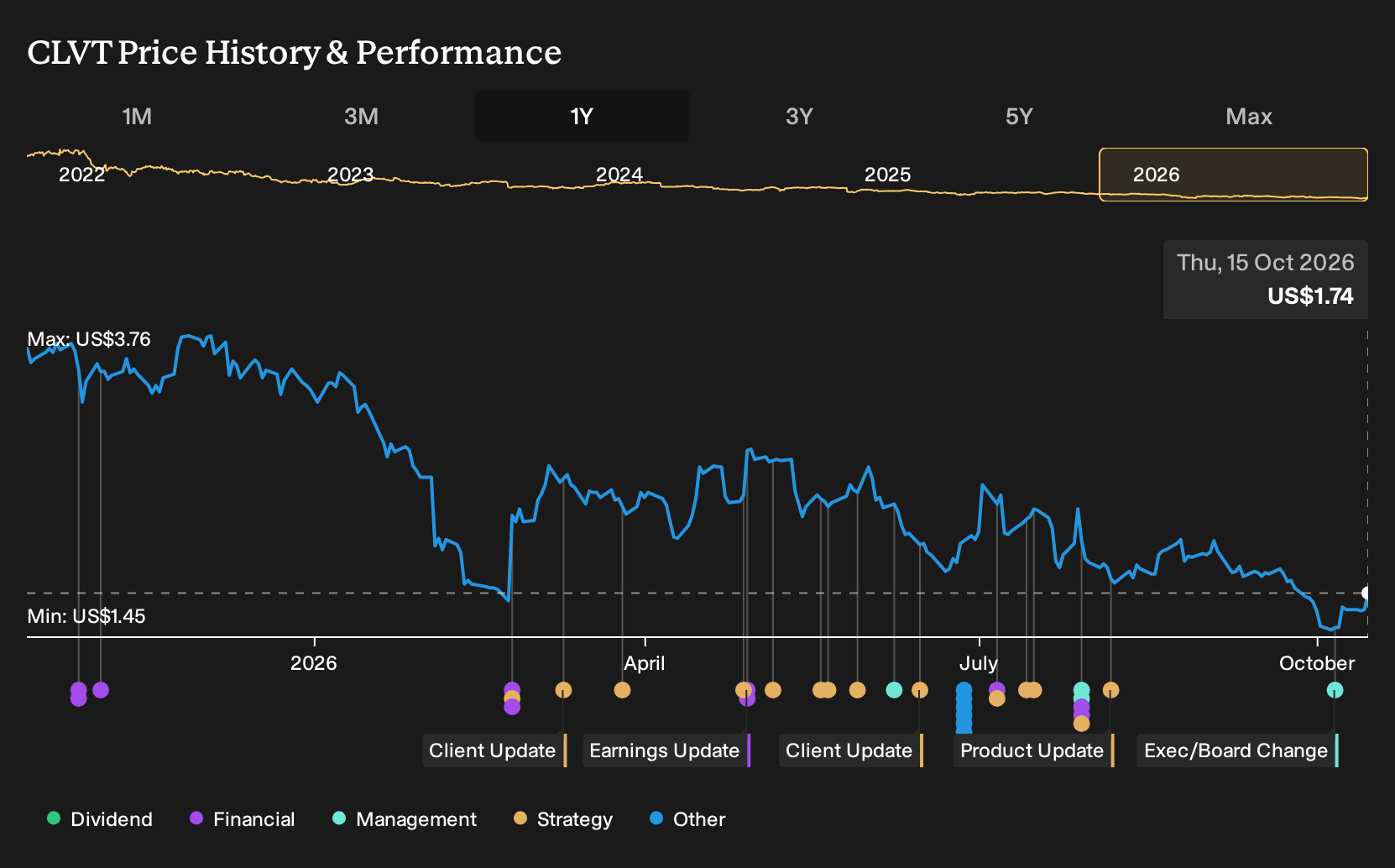
Task: Toggle the Management events legend filter
Action: pyautogui.click(x=405, y=818)
